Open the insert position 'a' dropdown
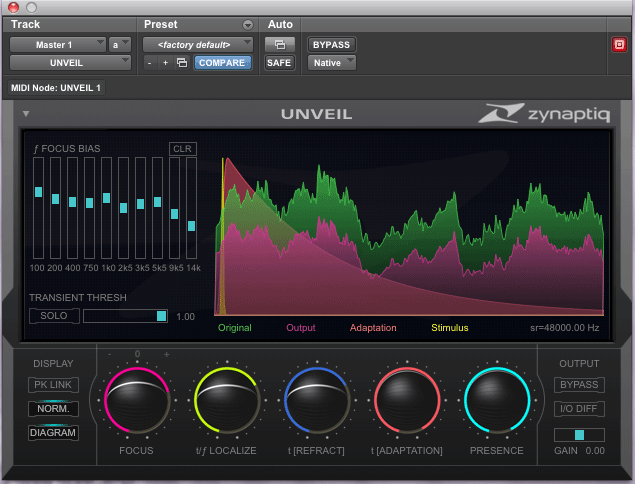The width and height of the screenshot is (635, 484). coord(120,45)
